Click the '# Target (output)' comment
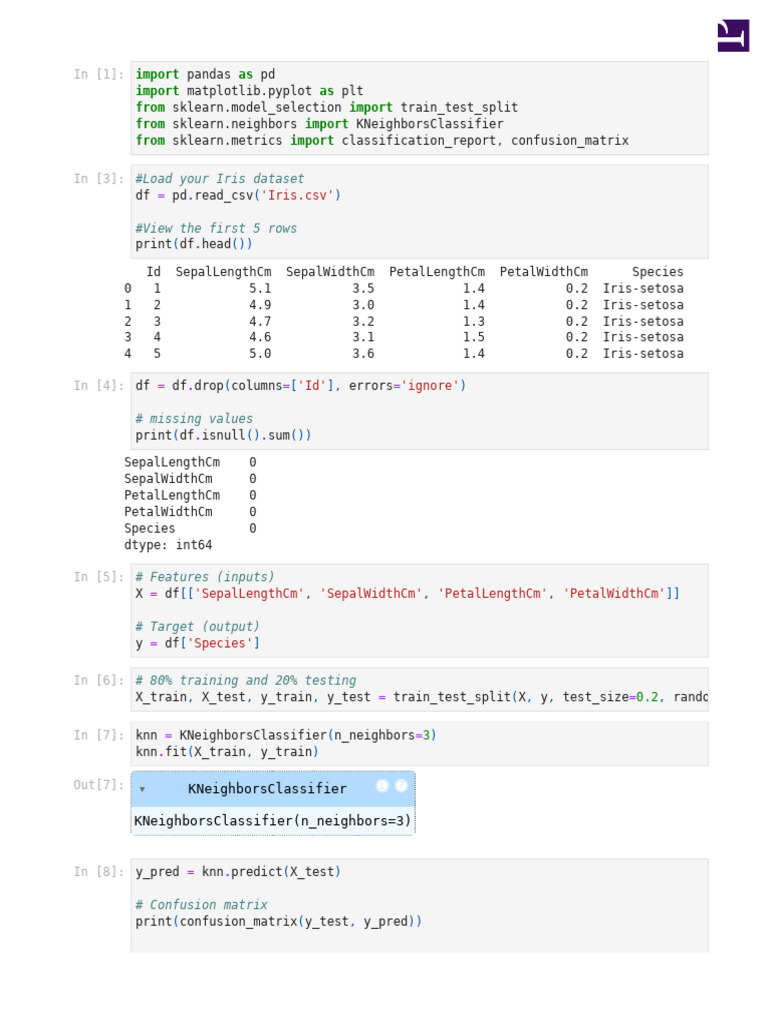The width and height of the screenshot is (768, 1024). pyautogui.click(x=197, y=627)
